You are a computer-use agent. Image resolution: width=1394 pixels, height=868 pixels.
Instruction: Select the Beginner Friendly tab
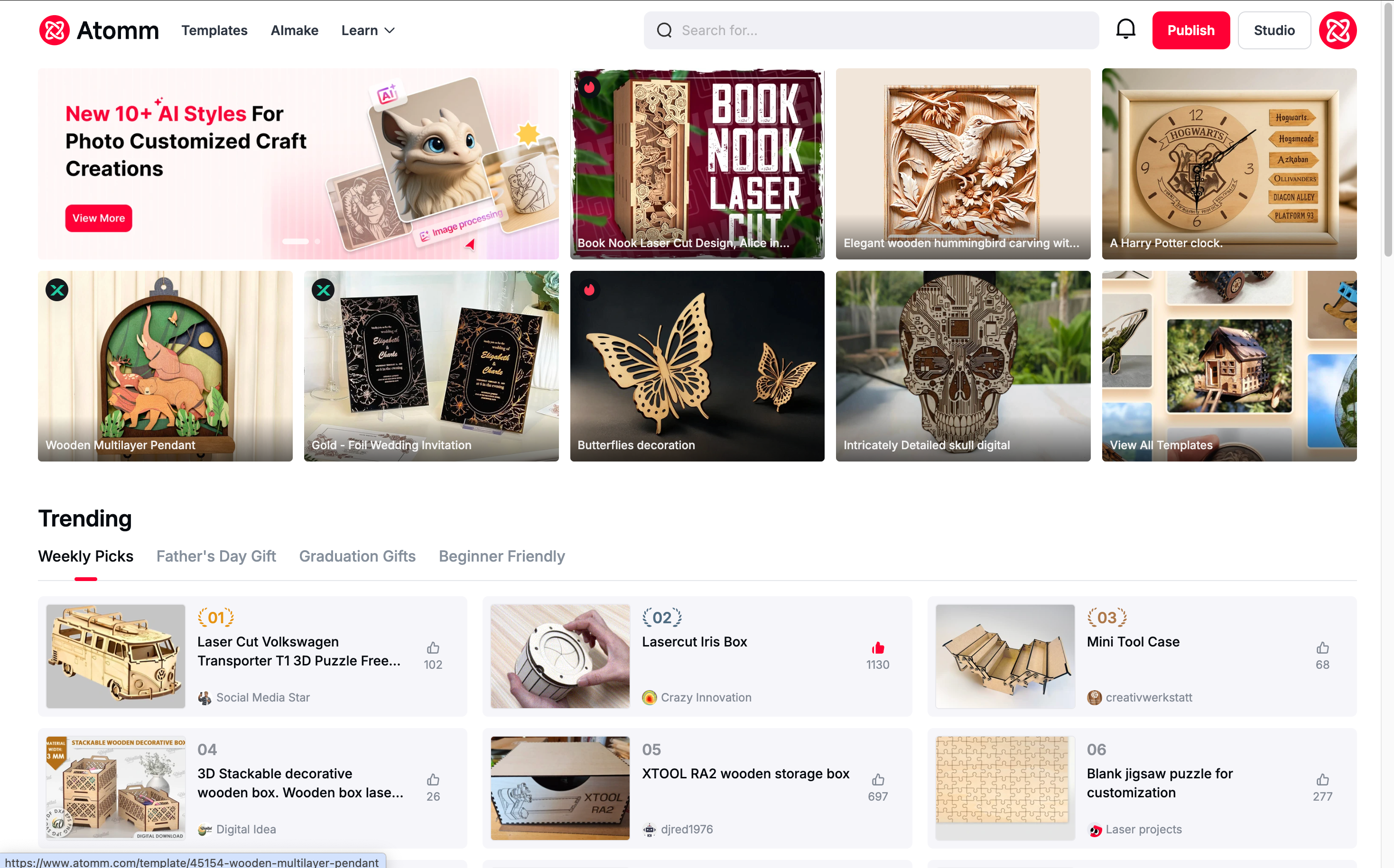(502, 556)
